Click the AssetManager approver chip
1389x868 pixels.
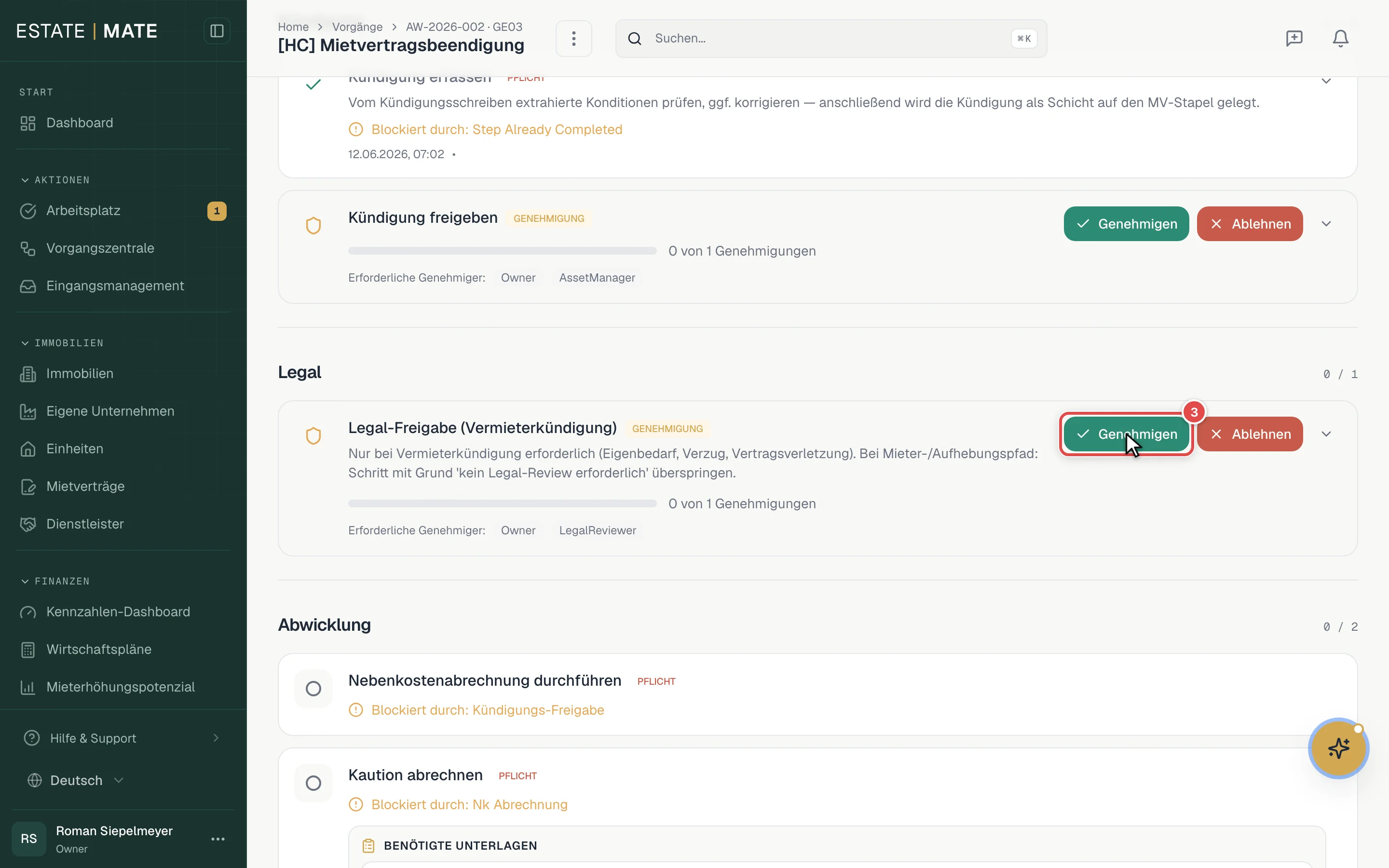[597, 278]
